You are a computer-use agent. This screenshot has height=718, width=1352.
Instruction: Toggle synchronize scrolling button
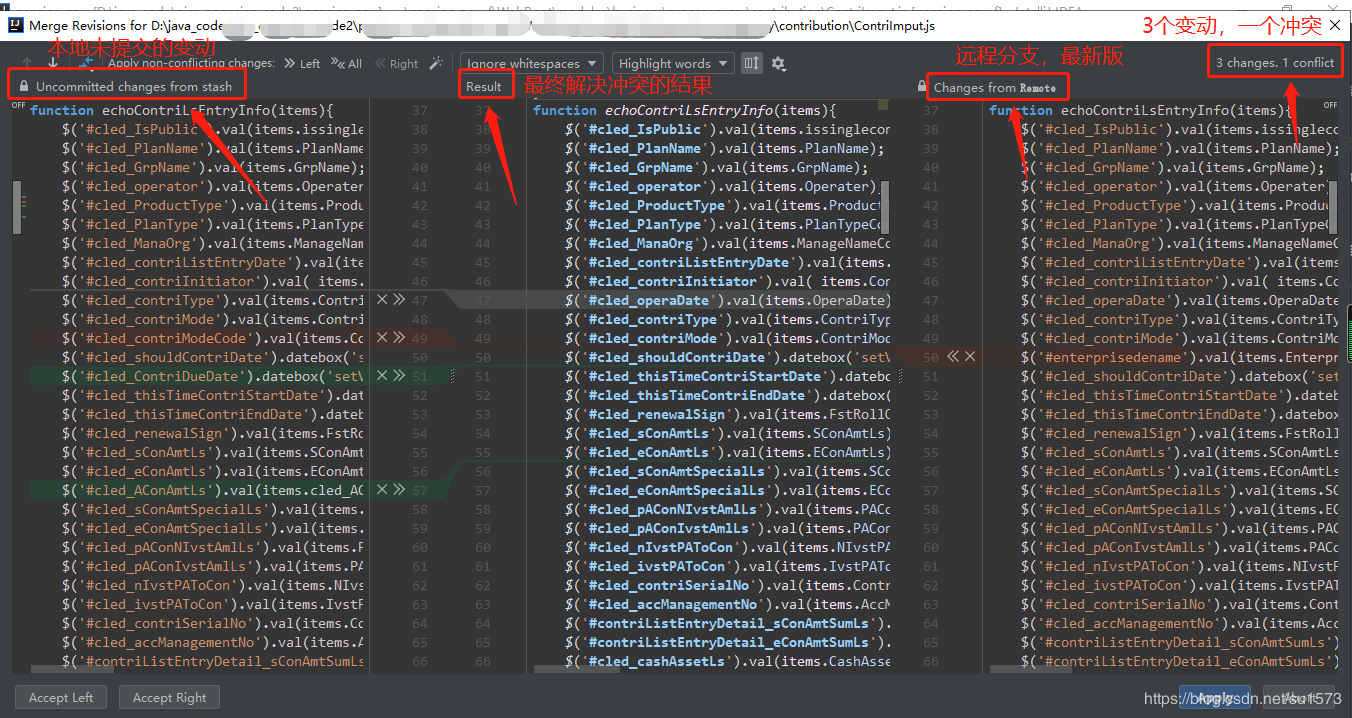752,63
